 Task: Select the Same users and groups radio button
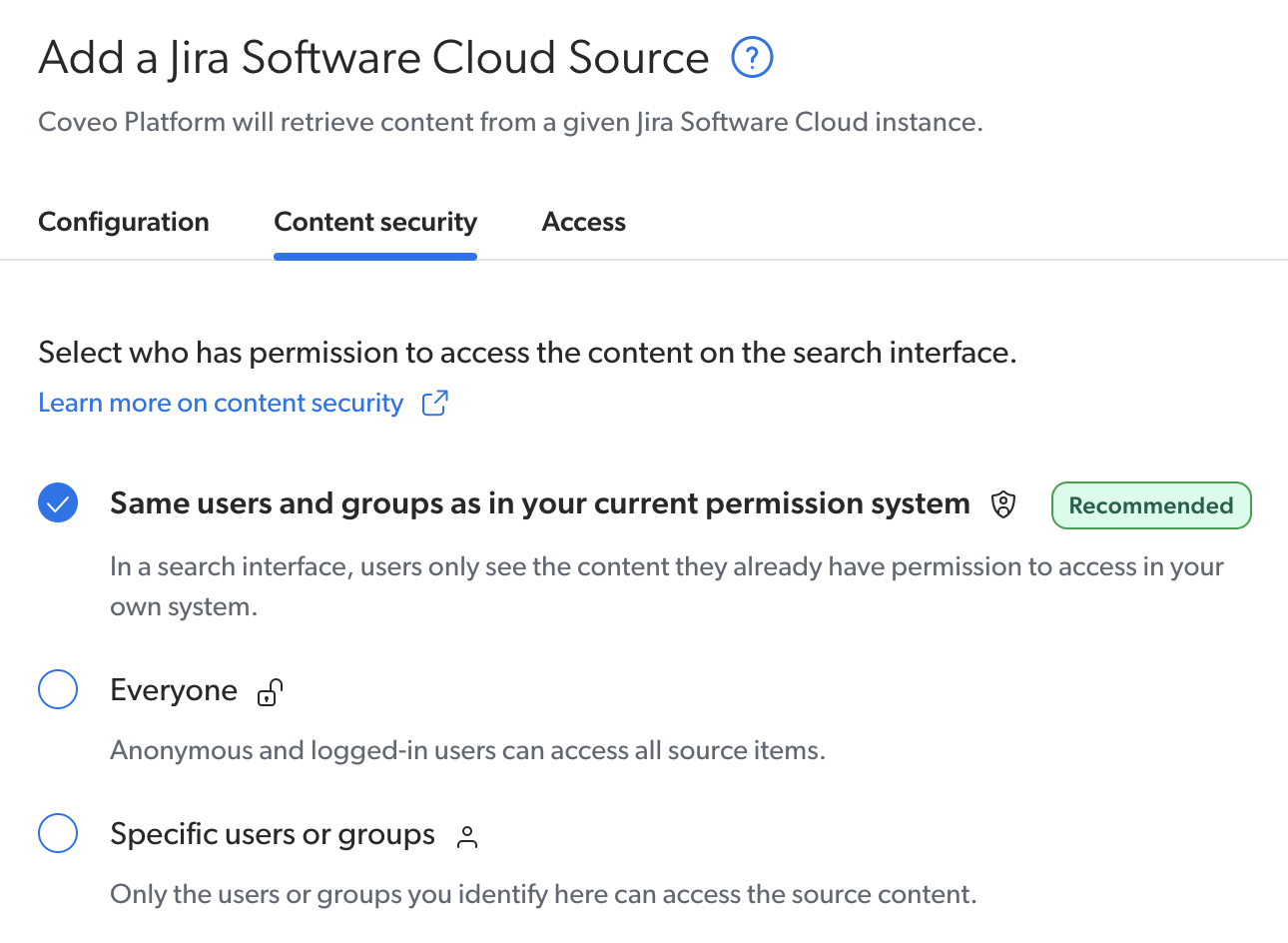[58, 502]
